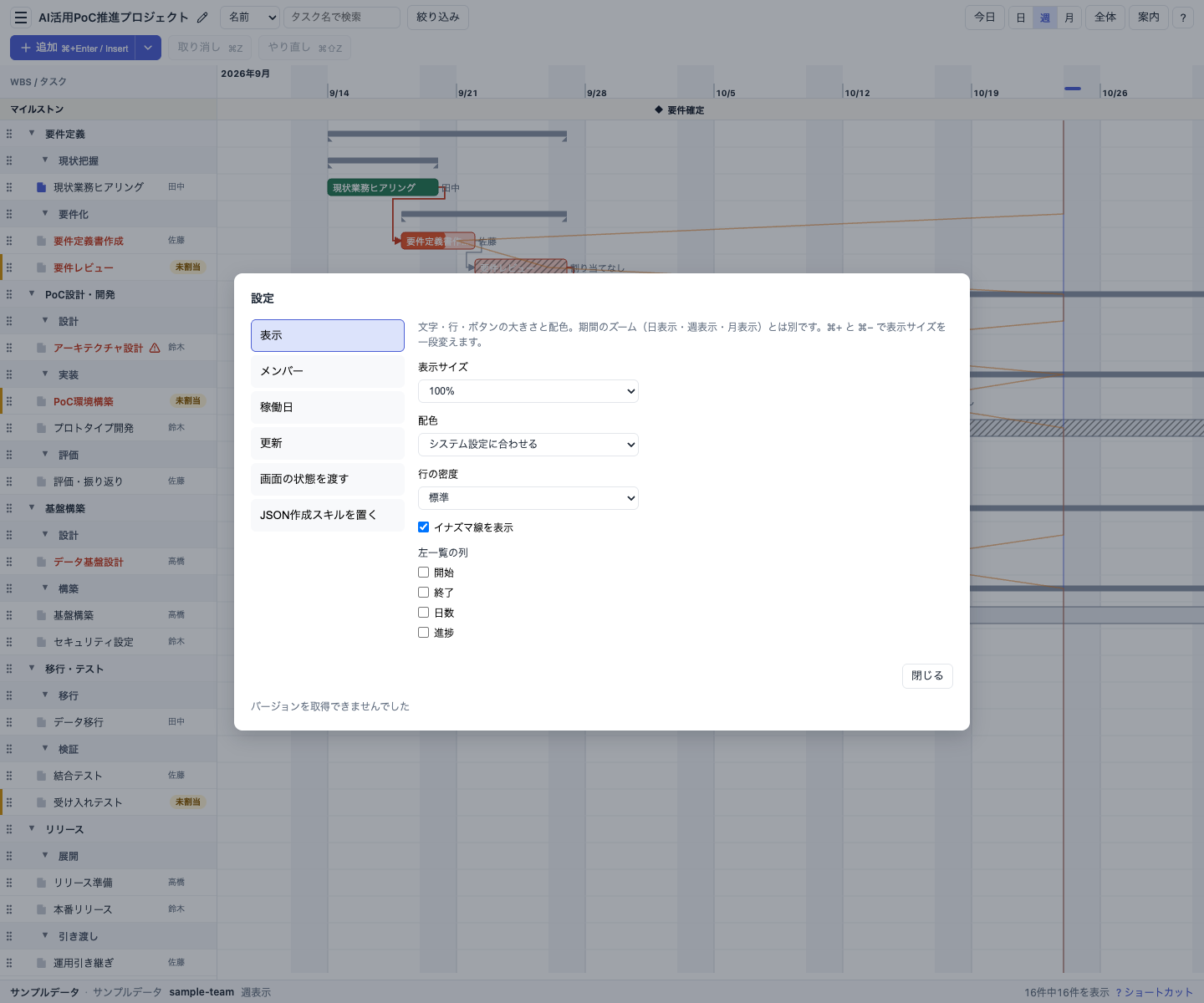Click warning icon next to アーキテクチャ設計

click(x=155, y=348)
